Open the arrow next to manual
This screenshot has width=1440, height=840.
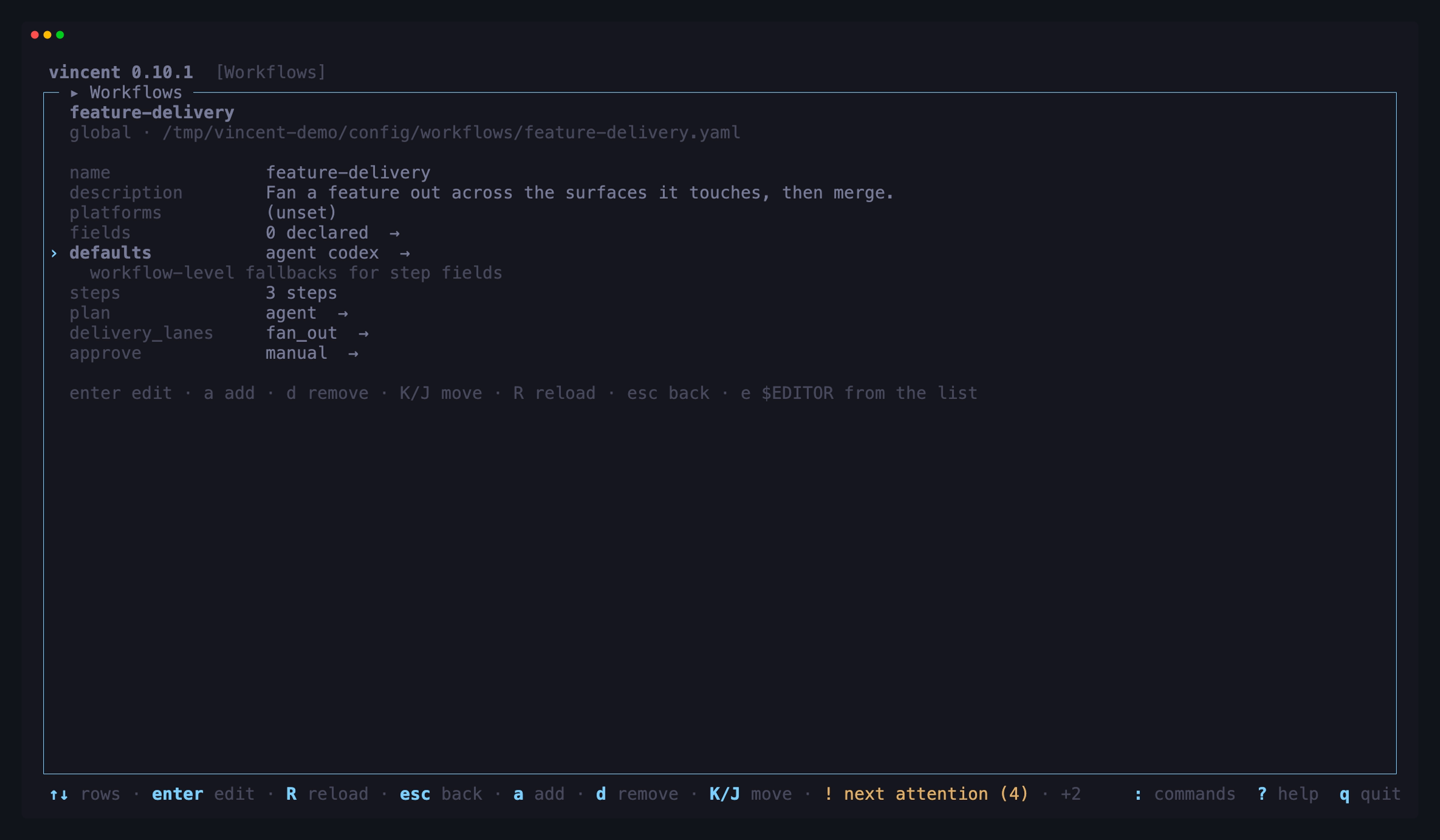[353, 354]
